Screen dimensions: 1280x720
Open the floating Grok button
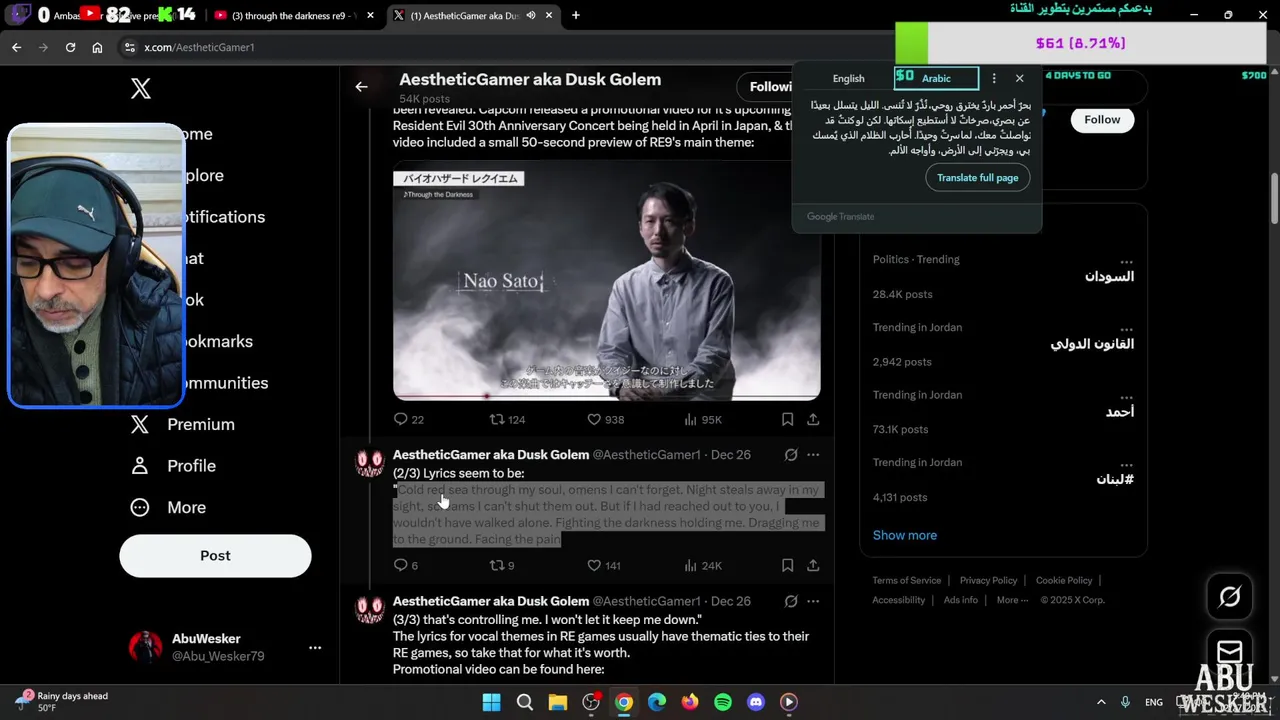(1230, 597)
